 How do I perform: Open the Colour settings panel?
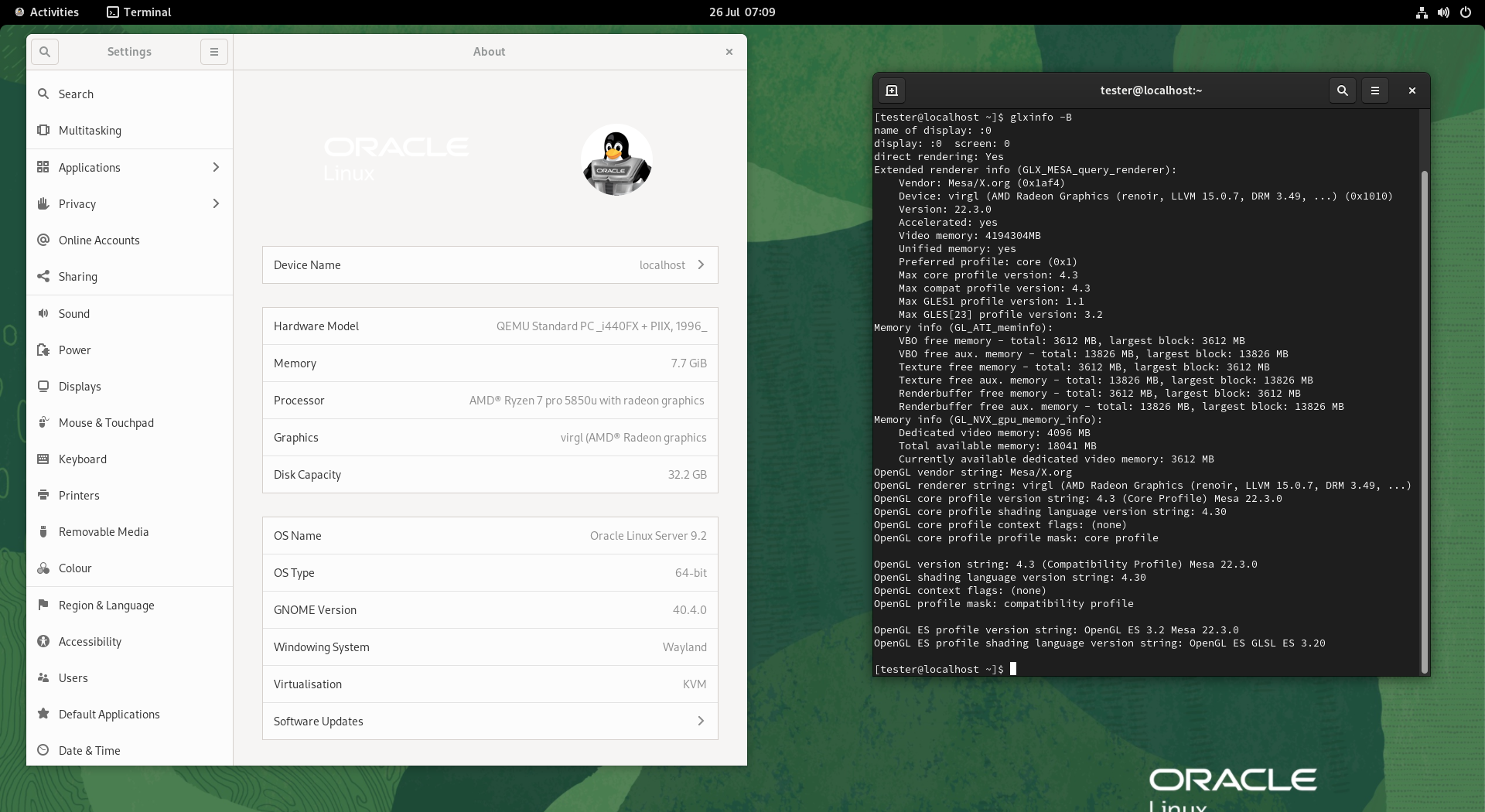click(129, 568)
